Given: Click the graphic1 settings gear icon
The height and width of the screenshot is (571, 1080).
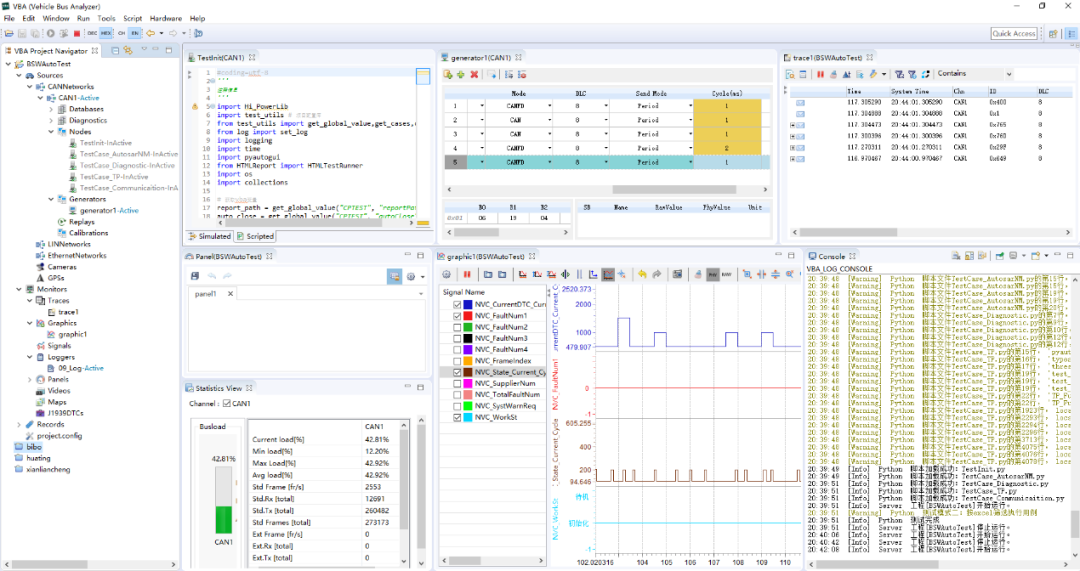Looking at the screenshot, I should (446, 274).
